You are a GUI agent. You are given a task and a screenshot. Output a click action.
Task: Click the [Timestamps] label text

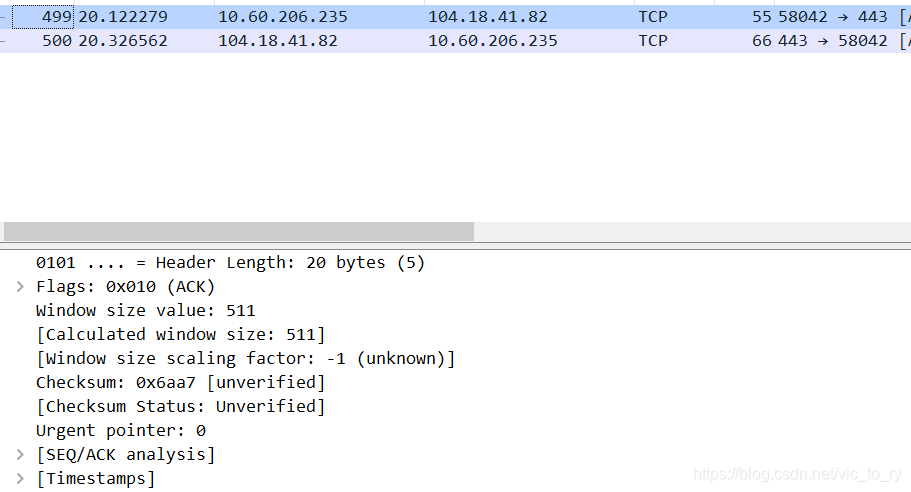pos(96,479)
